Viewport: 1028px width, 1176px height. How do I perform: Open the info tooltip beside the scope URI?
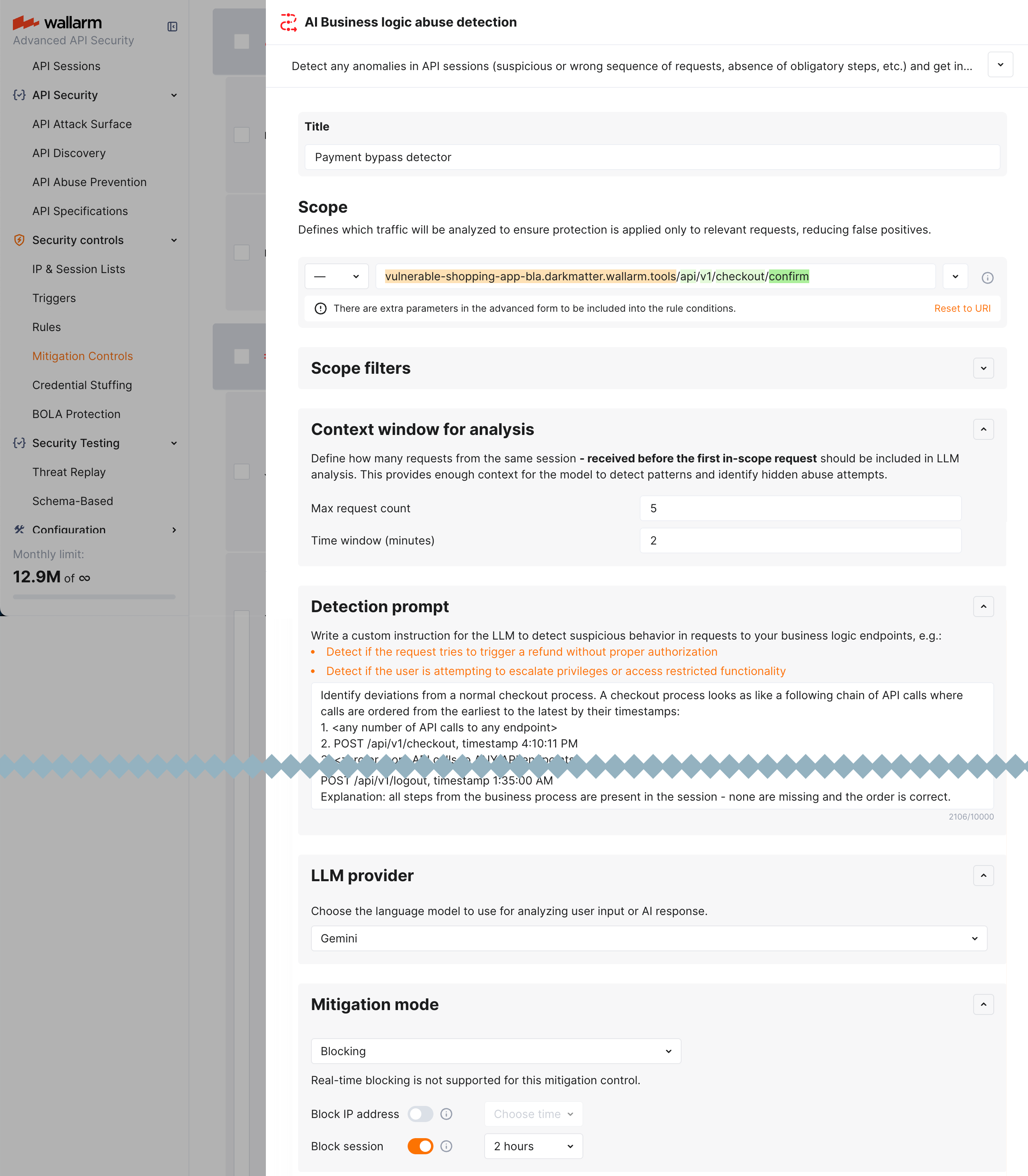pos(988,277)
